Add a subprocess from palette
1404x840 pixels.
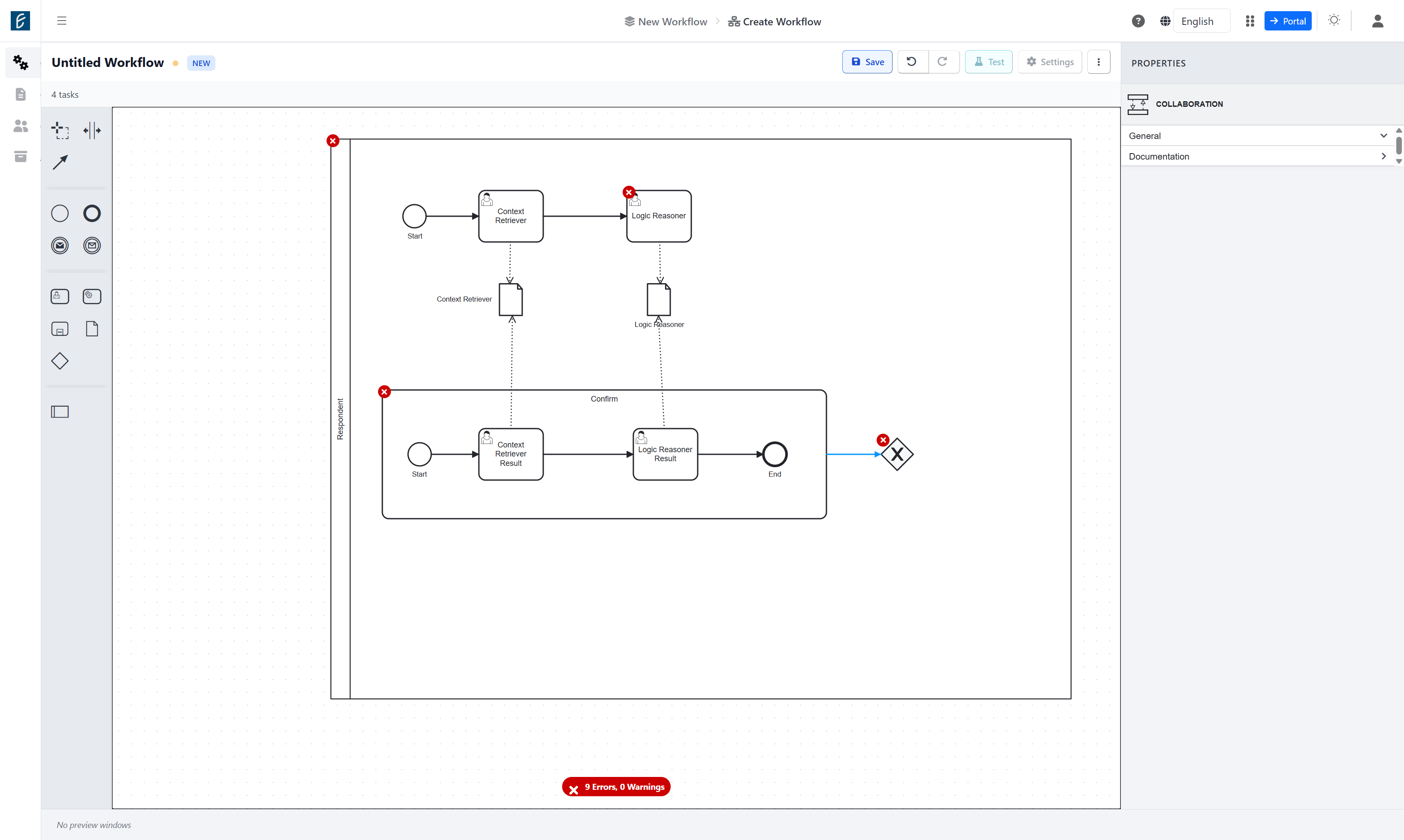click(x=60, y=329)
